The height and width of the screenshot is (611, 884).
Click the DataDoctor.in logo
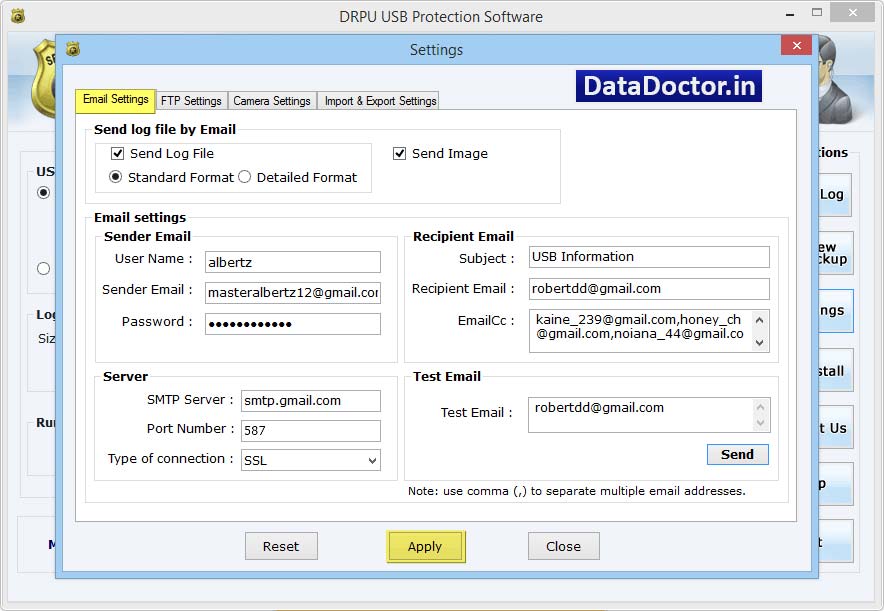point(668,86)
